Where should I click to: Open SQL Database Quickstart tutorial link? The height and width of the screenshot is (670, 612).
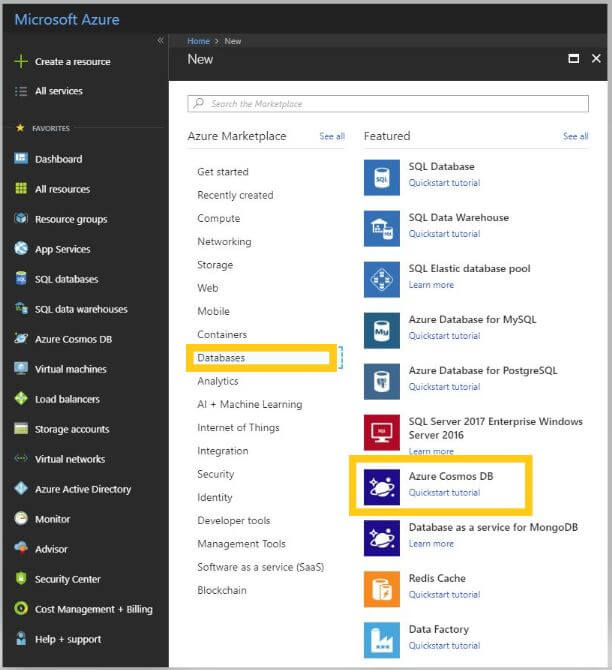pos(444,183)
